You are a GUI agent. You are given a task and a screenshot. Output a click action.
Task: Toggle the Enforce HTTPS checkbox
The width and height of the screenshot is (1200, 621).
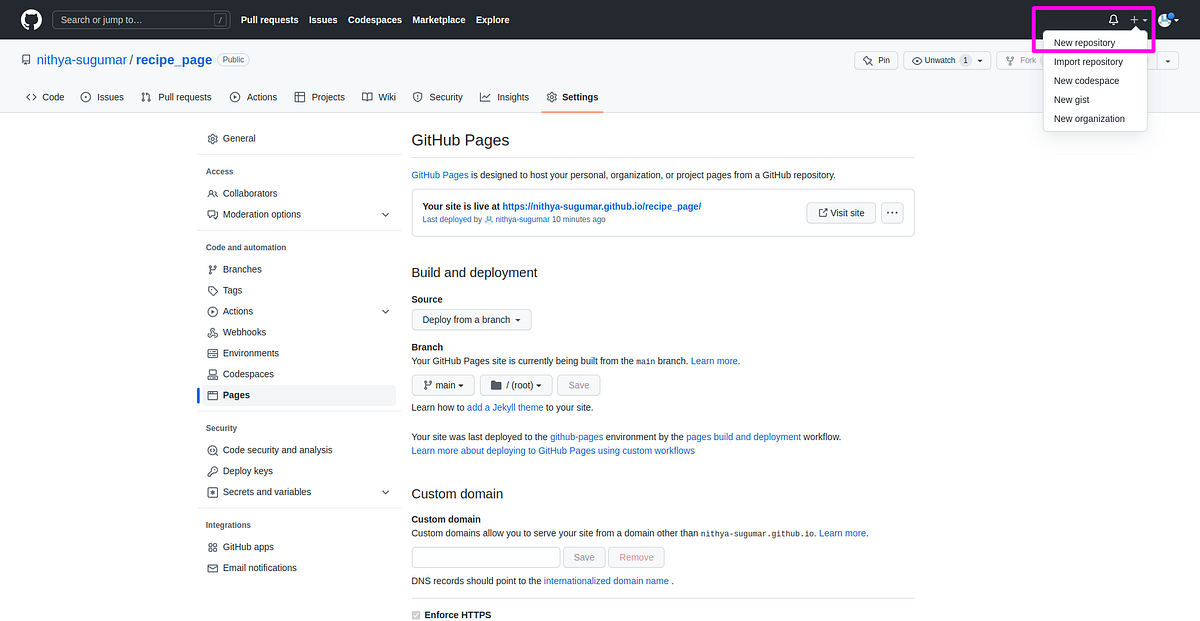tap(416, 614)
